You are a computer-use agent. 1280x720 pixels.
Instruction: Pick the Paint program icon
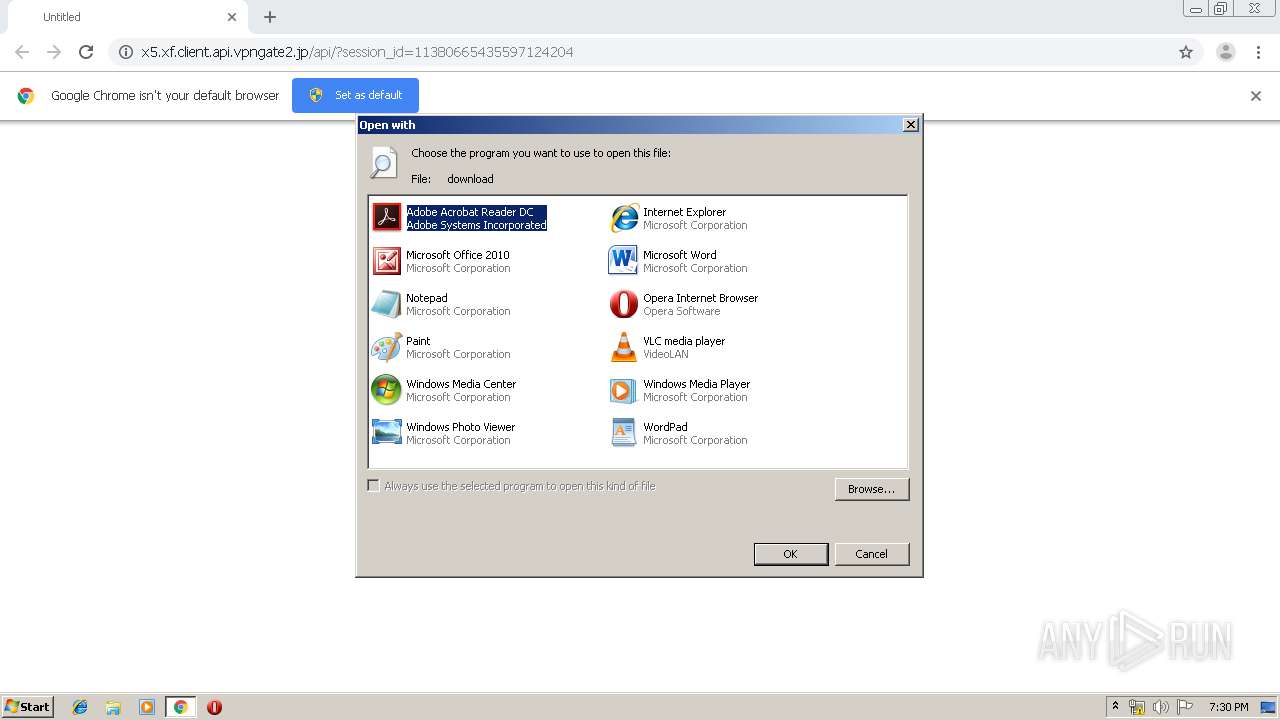(x=386, y=346)
